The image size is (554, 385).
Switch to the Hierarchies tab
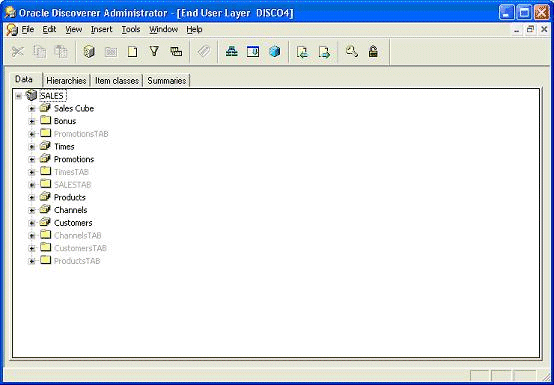click(66, 81)
